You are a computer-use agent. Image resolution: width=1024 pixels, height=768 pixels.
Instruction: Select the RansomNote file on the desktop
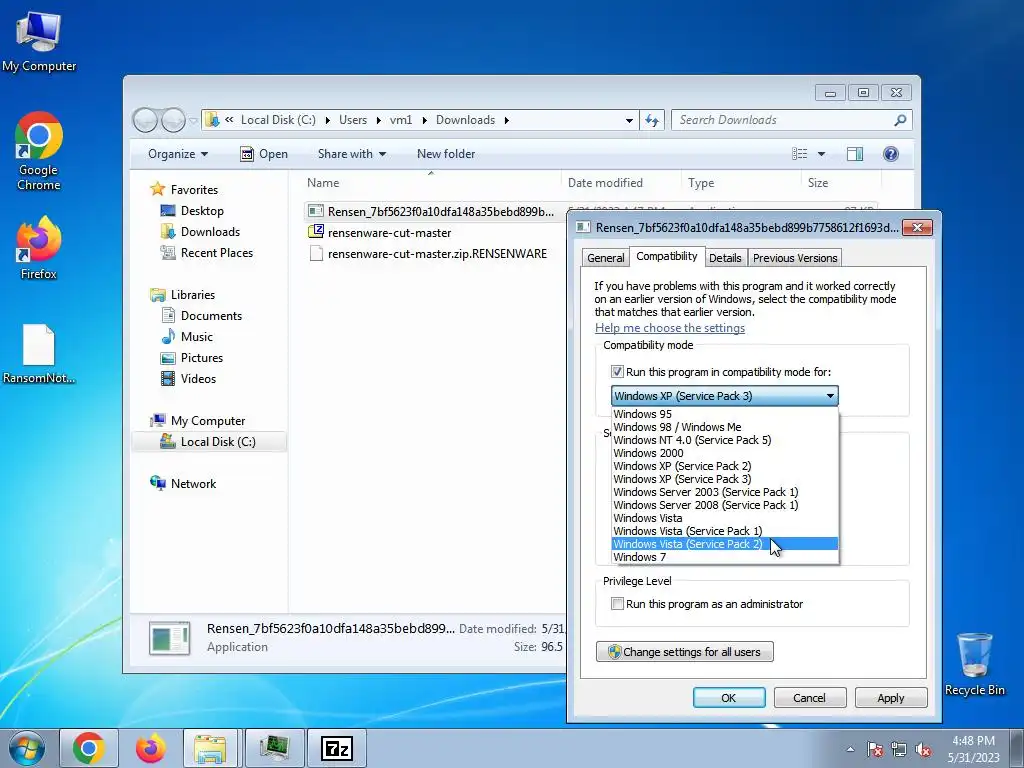pos(39,353)
